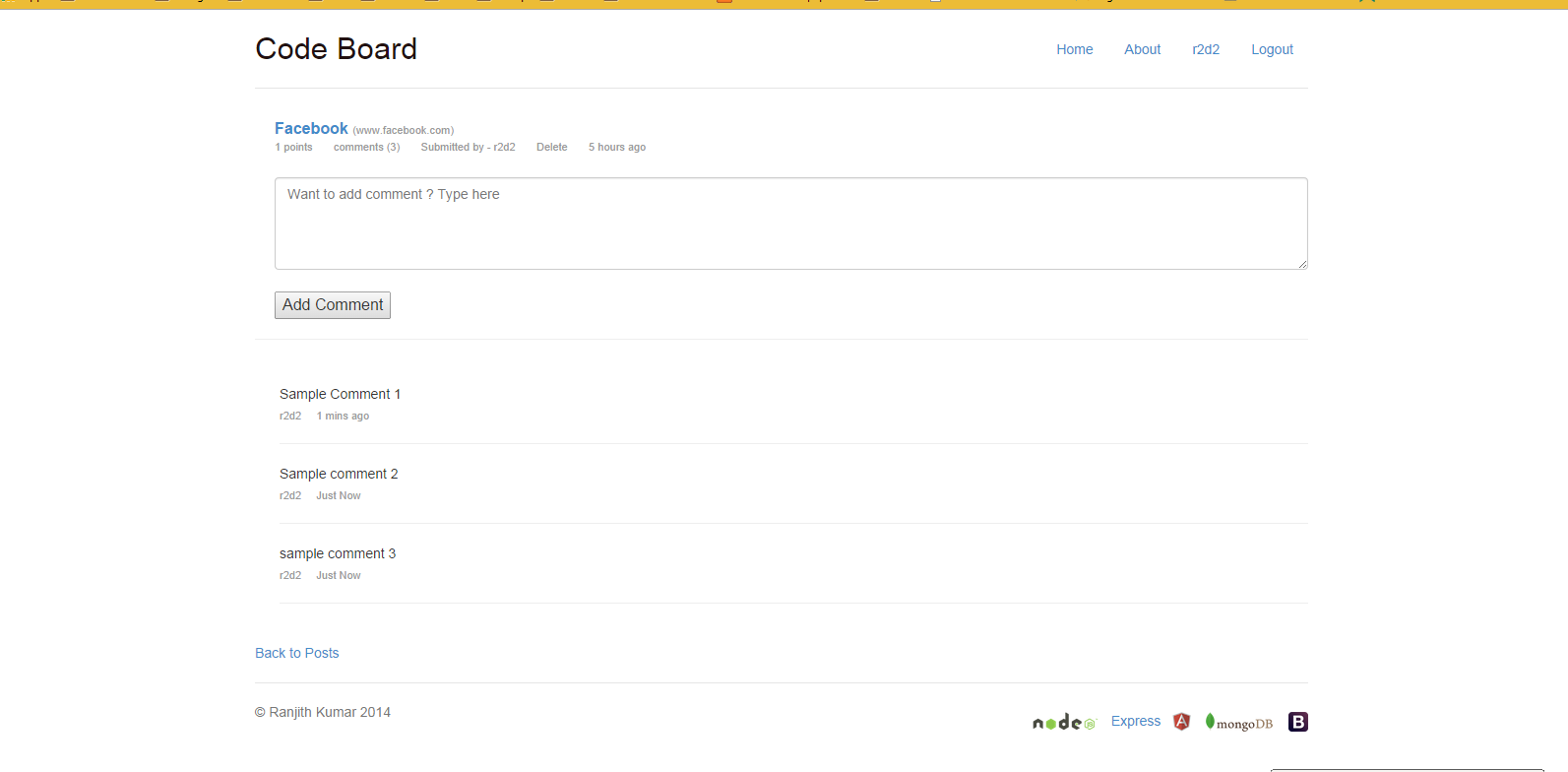This screenshot has width=1568, height=772.
Task: Click the 'Sample Comment 1' text
Action: [x=340, y=394]
